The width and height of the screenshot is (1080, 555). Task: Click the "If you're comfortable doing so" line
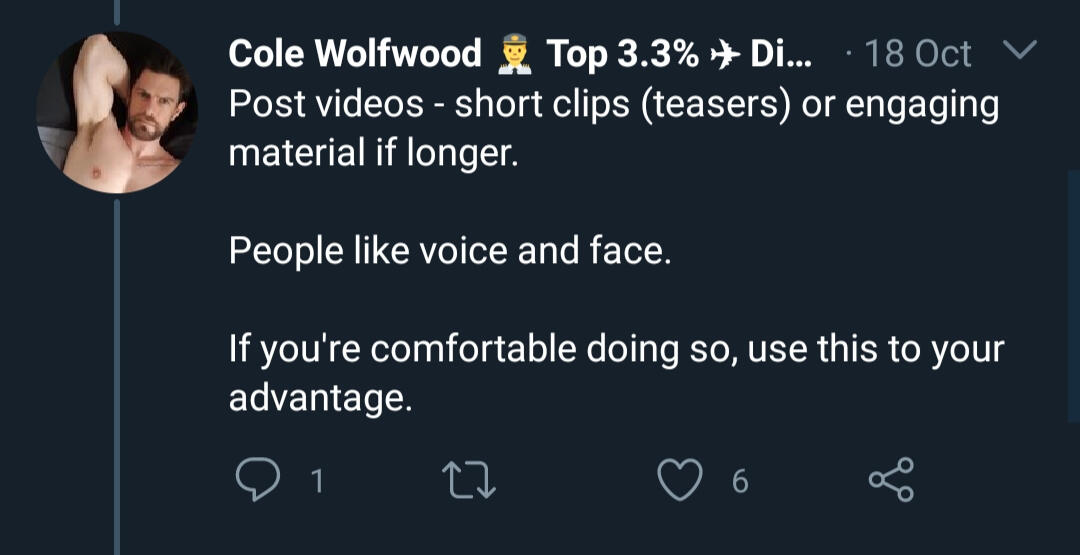615,349
